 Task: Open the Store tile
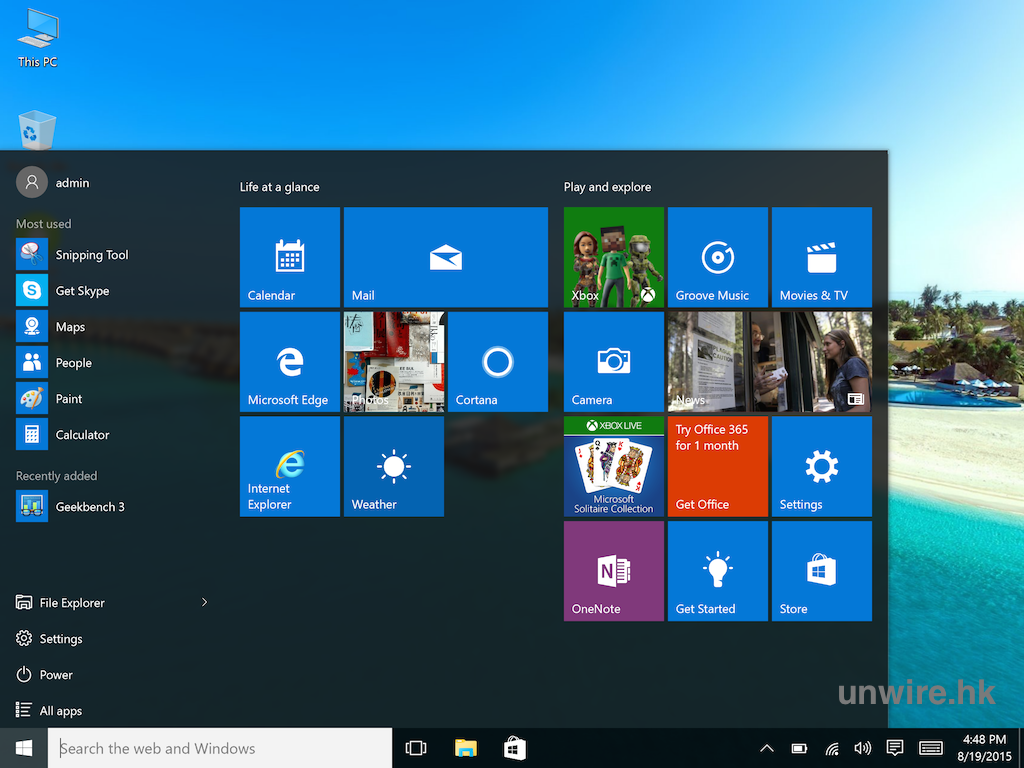822,571
